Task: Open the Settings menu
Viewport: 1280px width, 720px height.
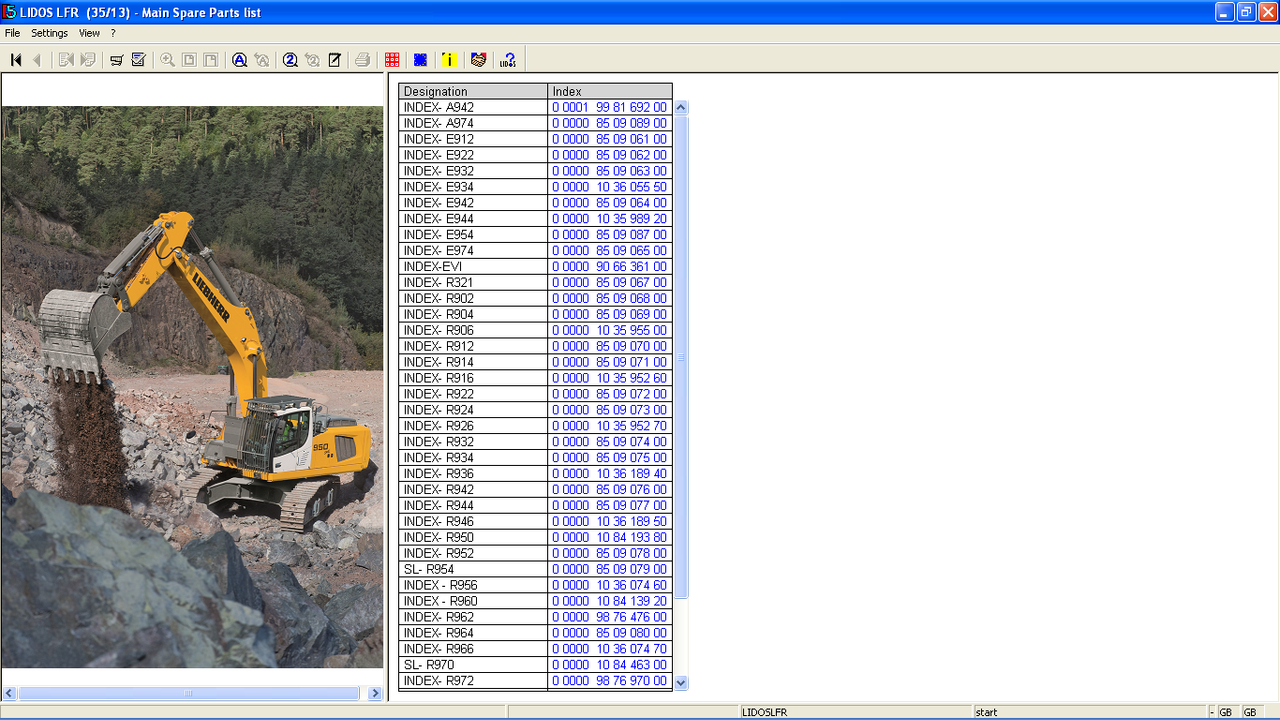Action: 50,33
